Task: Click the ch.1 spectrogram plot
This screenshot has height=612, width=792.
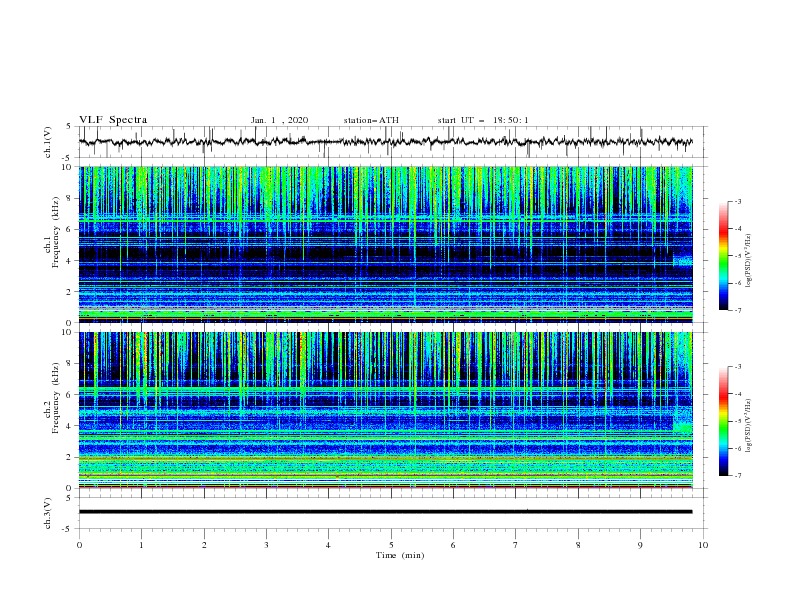Action: coord(386,244)
